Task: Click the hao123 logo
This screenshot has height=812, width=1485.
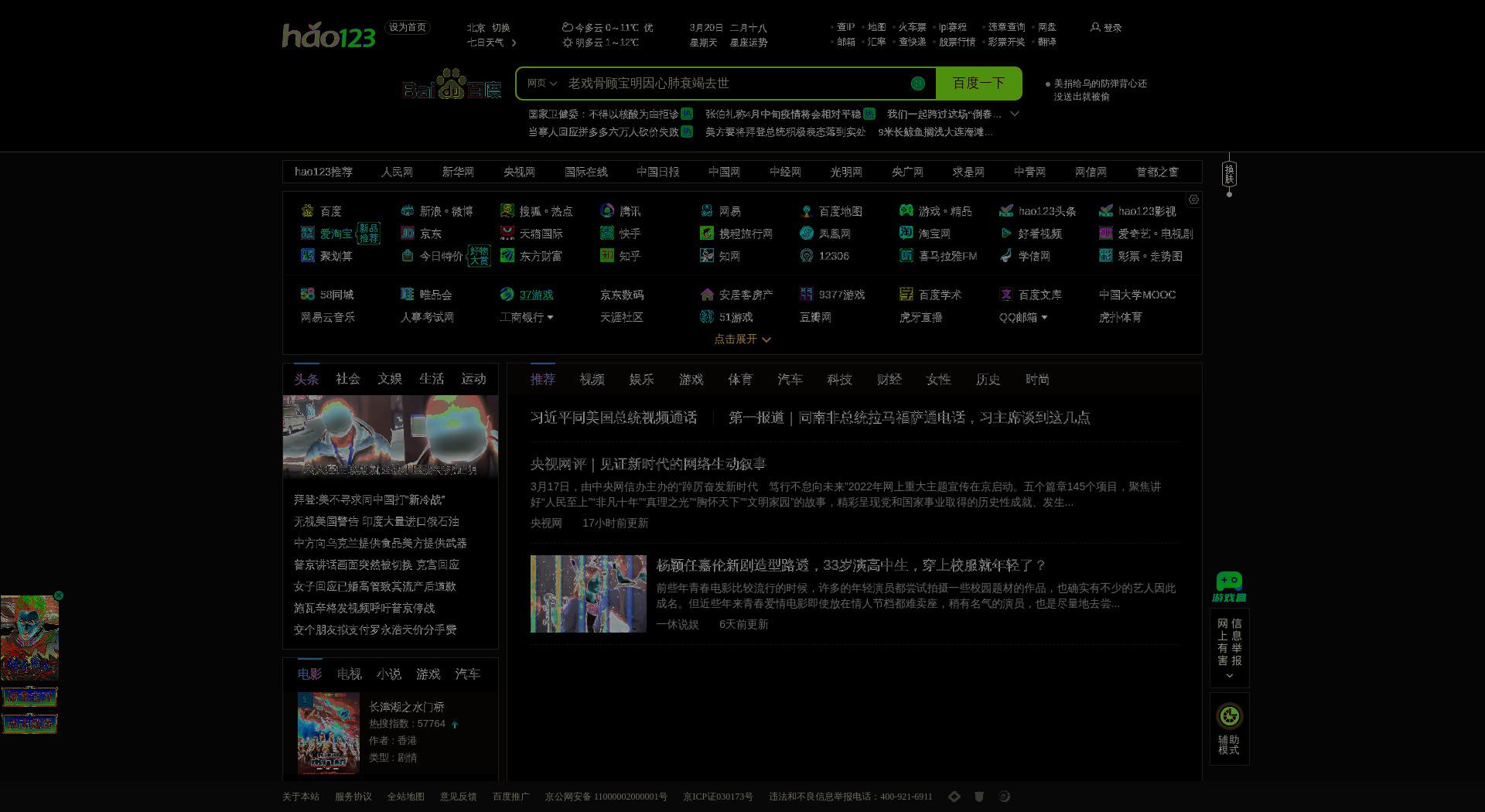Action: click(329, 36)
